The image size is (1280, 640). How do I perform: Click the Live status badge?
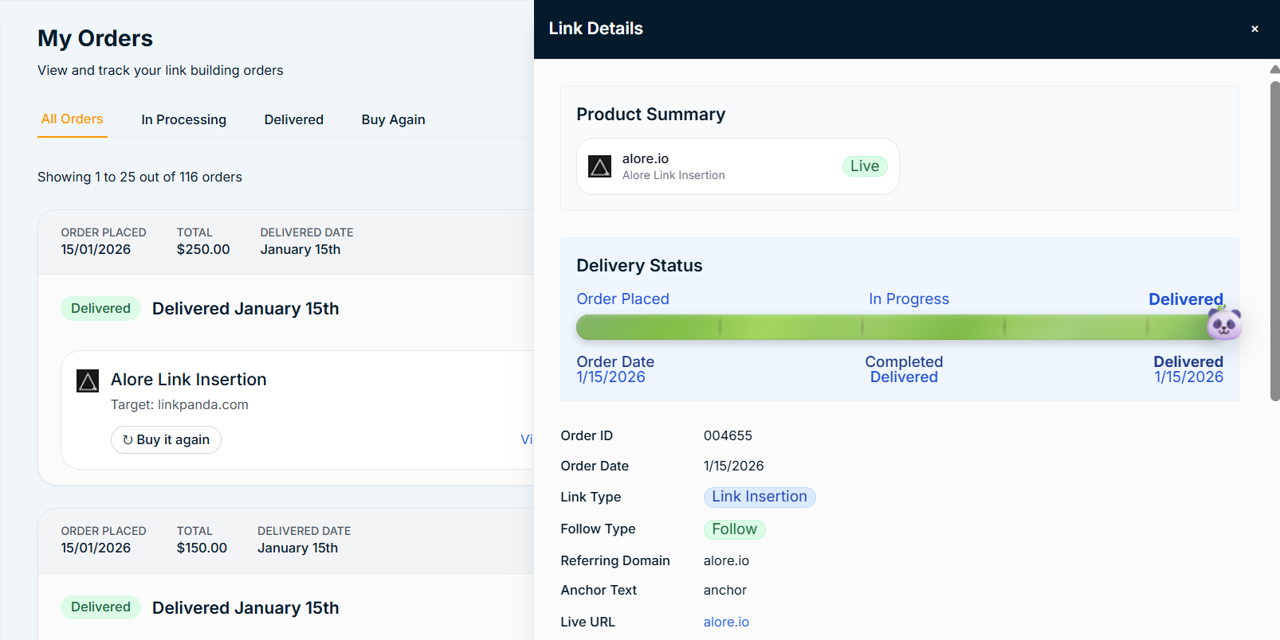tap(864, 166)
